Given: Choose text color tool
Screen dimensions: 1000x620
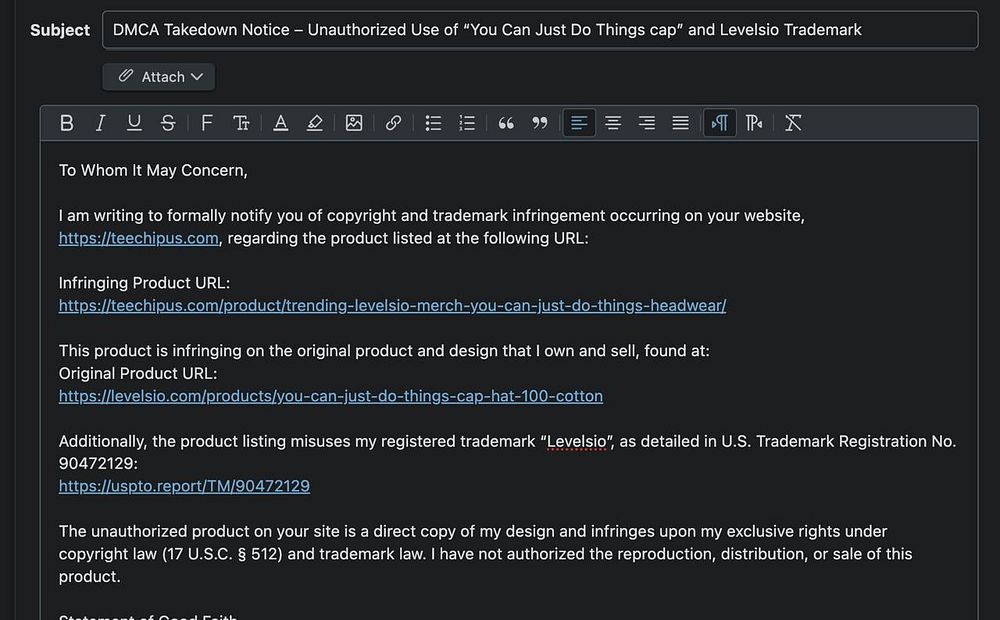Looking at the screenshot, I should click(x=281, y=123).
